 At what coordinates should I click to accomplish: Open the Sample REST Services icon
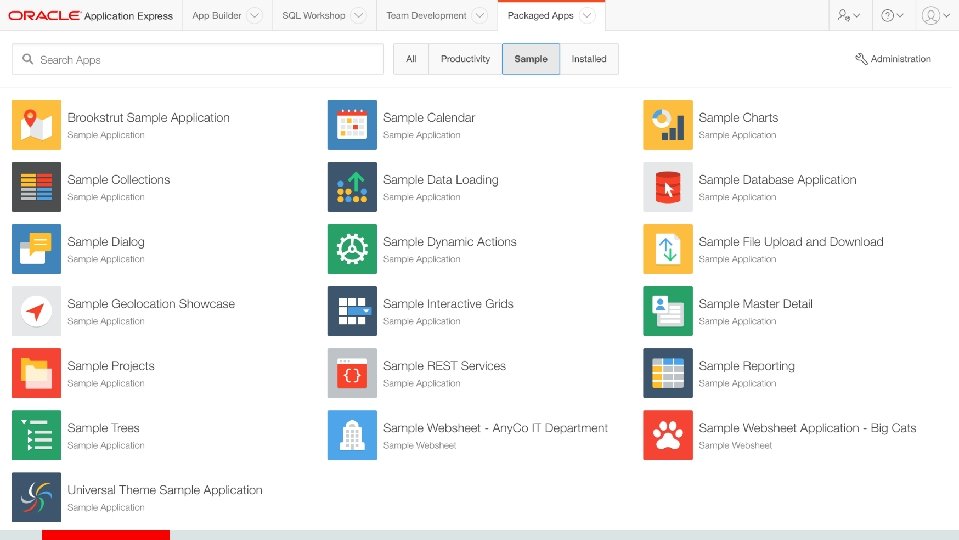[x=352, y=373]
